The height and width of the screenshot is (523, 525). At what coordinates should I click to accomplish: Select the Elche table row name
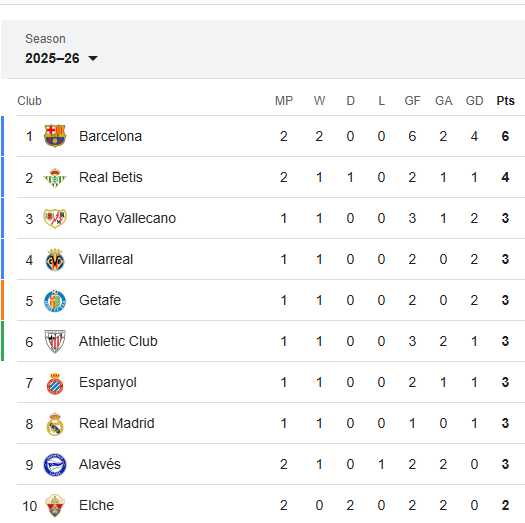click(96, 505)
